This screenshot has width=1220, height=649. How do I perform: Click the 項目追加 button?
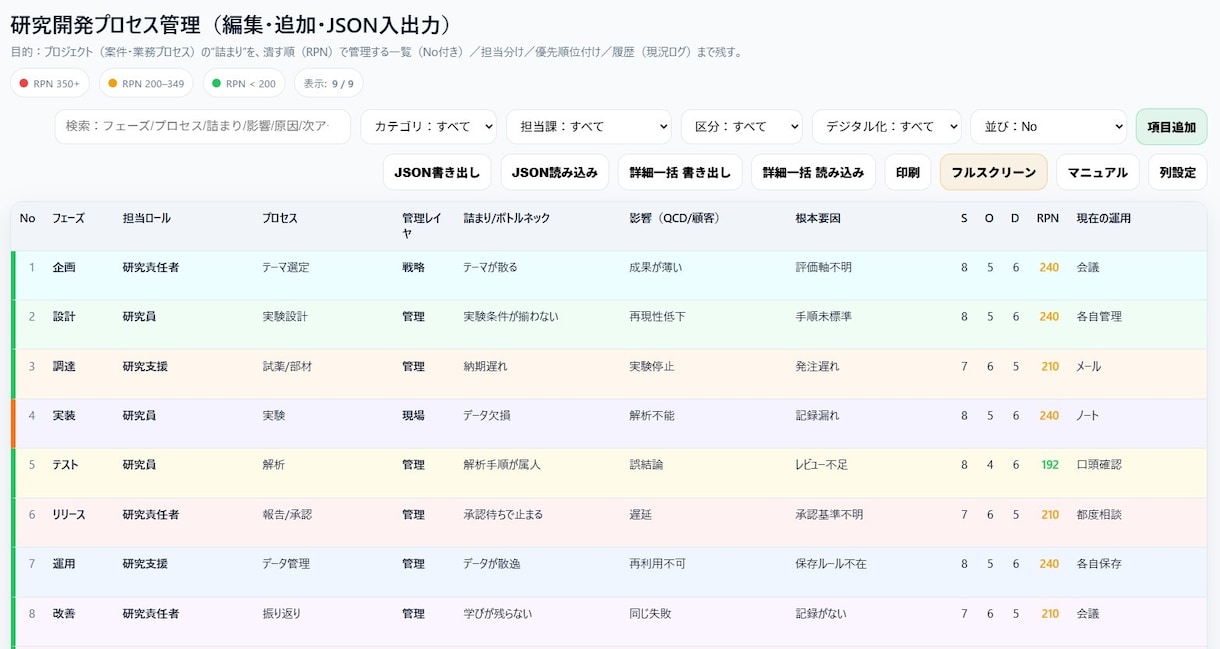[1171, 127]
